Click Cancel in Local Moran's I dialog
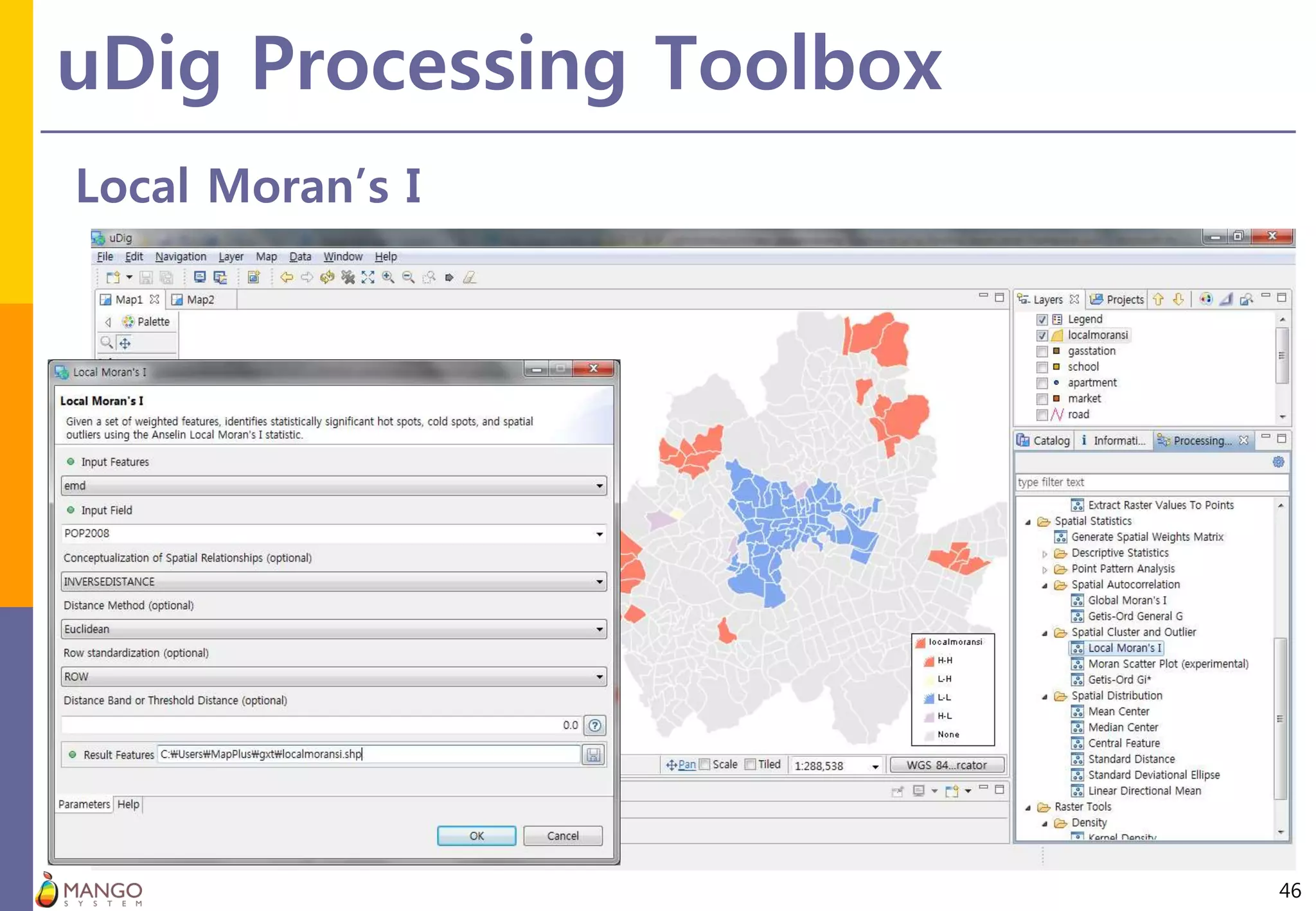Viewport: 1316px width, 911px height. tap(563, 836)
